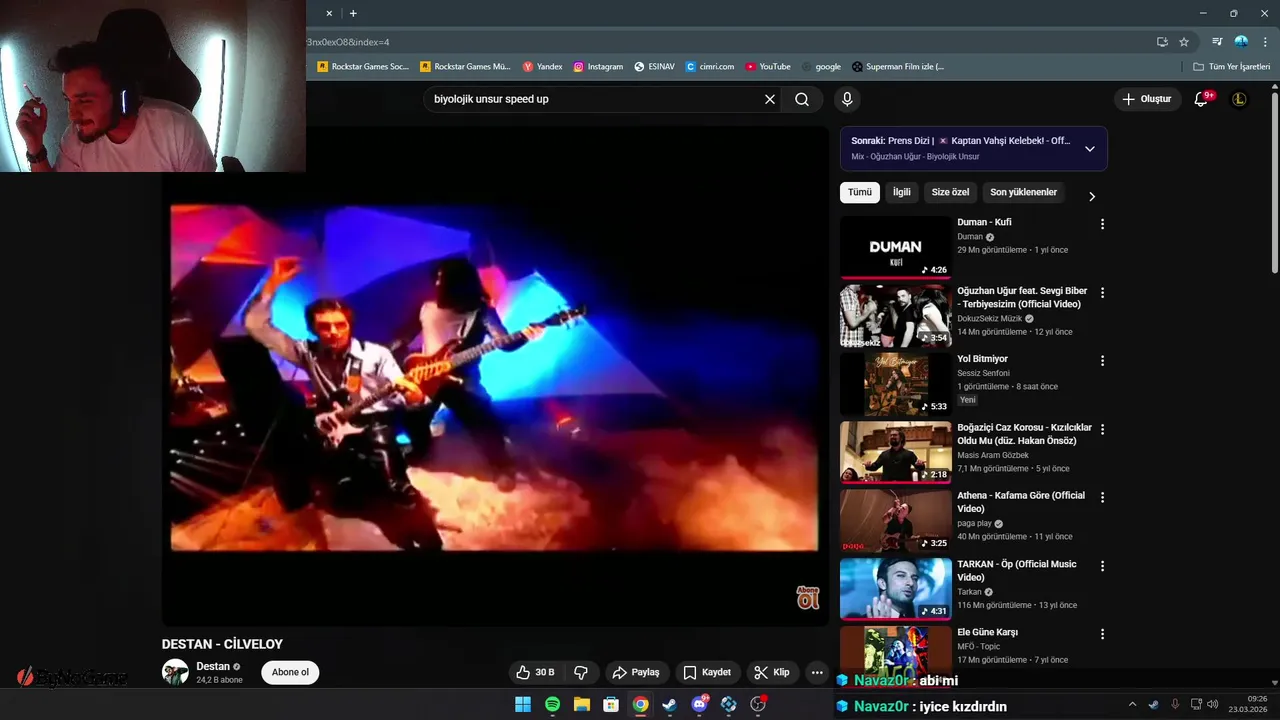Expand the Sonraki mix playlist panel

(1090, 149)
